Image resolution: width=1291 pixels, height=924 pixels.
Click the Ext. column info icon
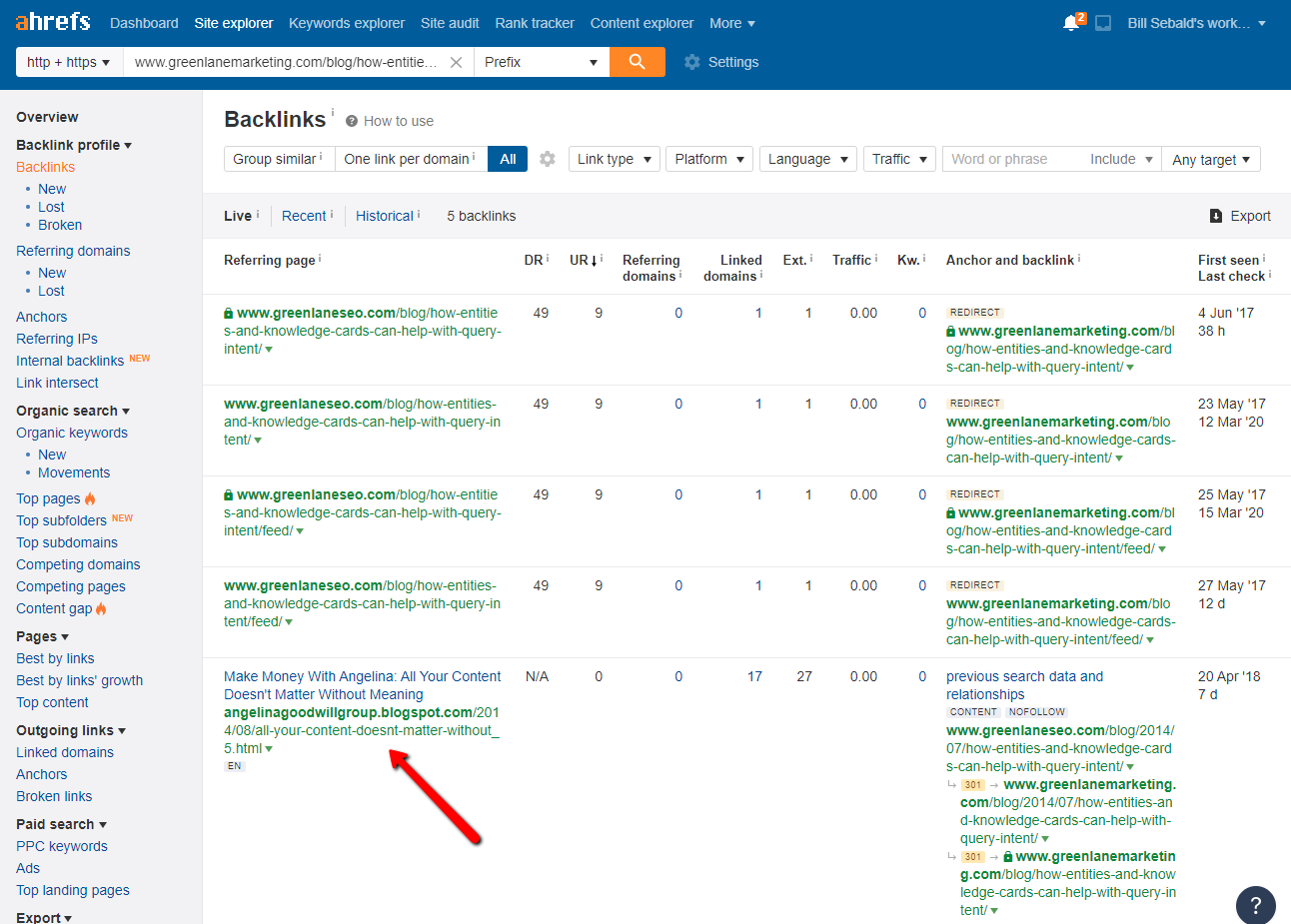(811, 259)
